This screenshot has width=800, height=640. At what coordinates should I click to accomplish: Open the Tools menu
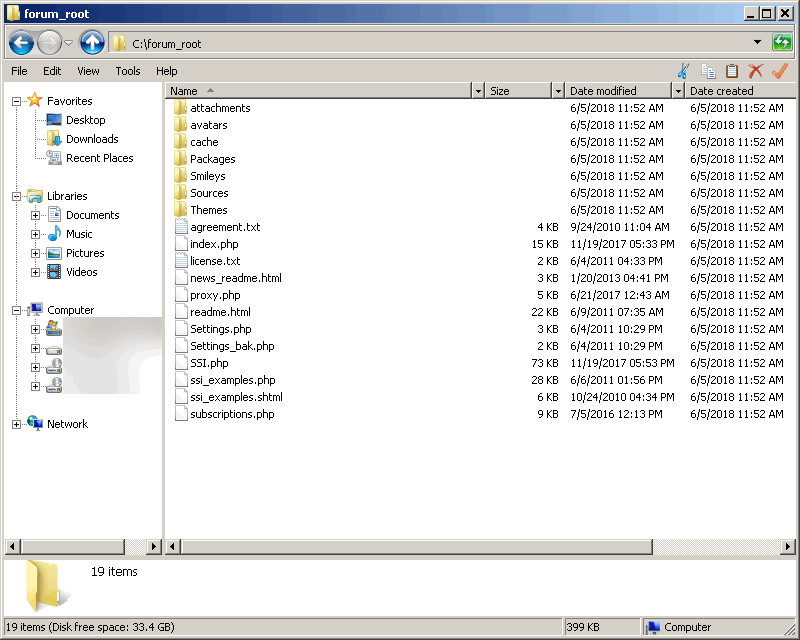128,71
